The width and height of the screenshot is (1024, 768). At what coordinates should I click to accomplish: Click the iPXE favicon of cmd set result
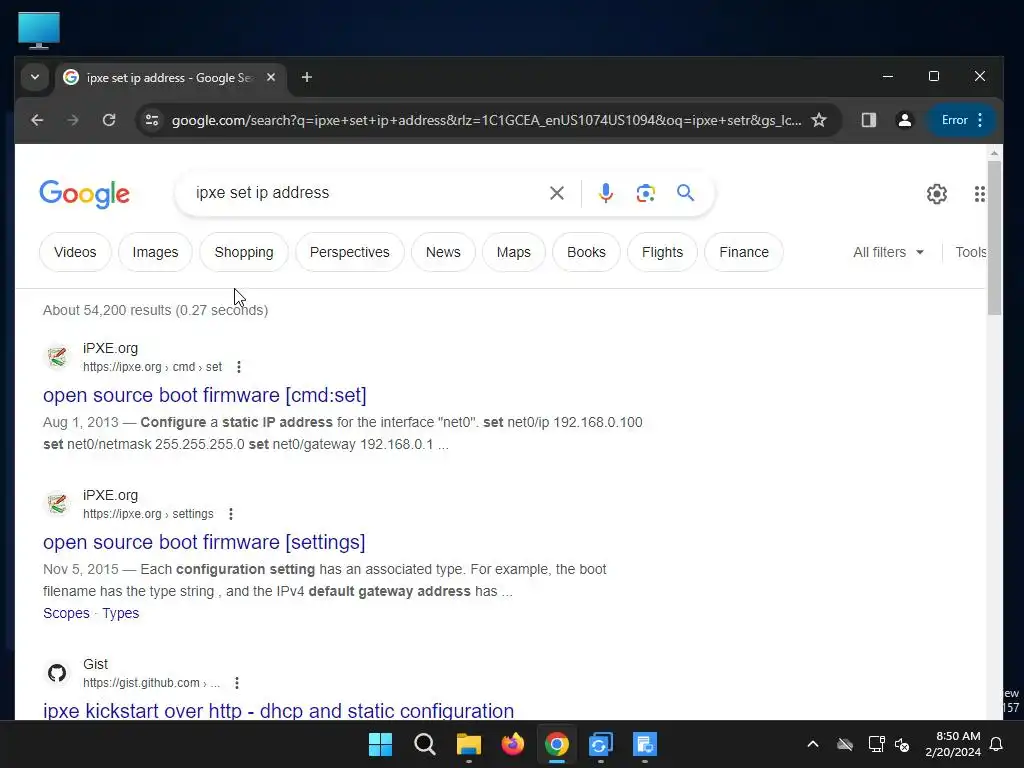(x=57, y=357)
